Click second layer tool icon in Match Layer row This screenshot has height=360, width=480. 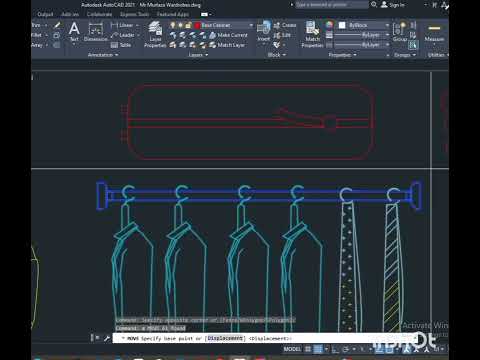183,45
